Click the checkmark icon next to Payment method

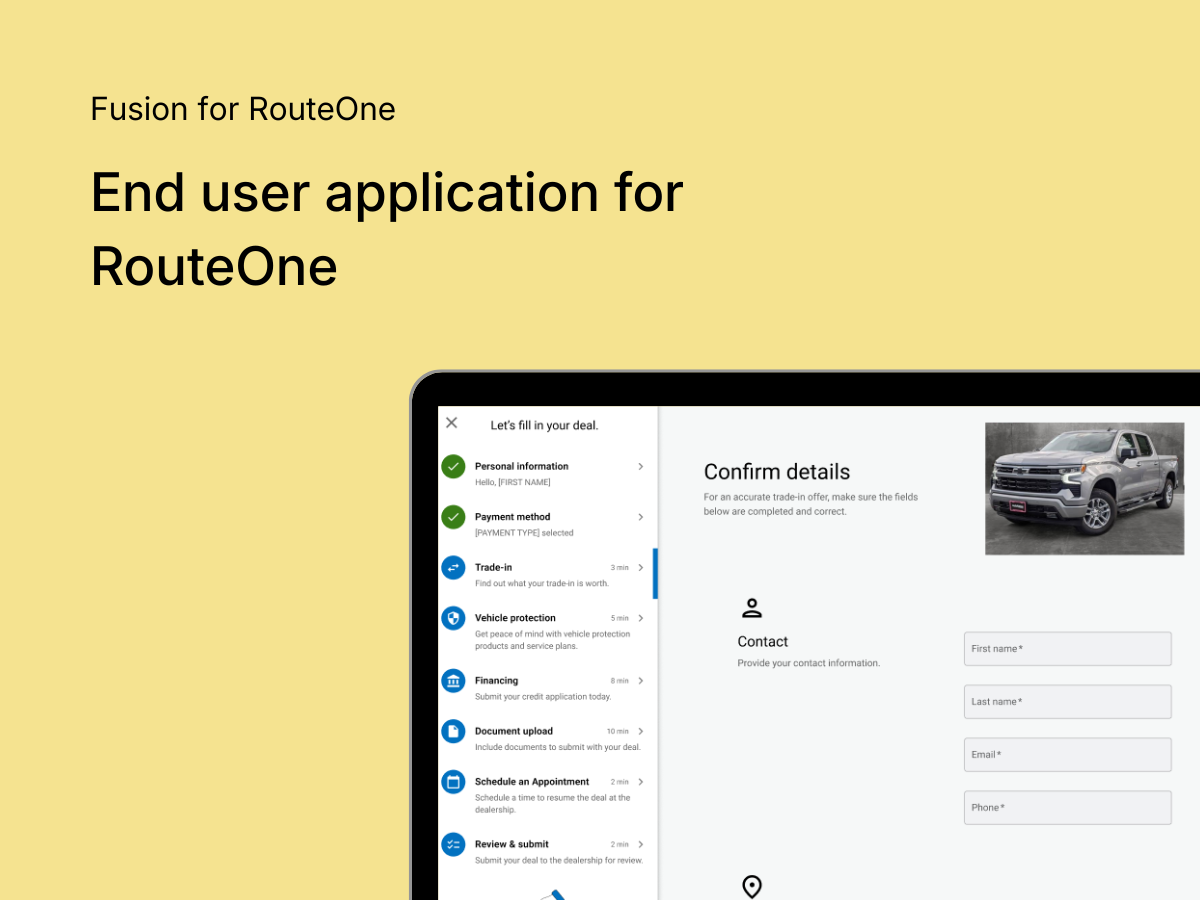453,517
